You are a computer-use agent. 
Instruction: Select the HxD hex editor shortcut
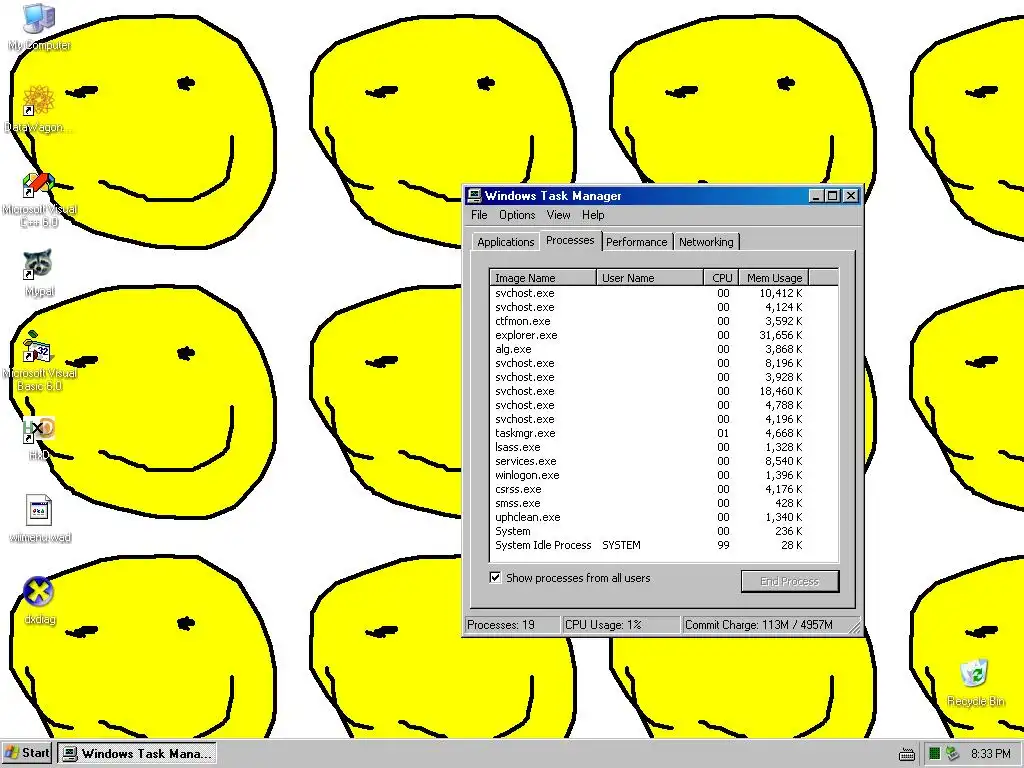39,438
